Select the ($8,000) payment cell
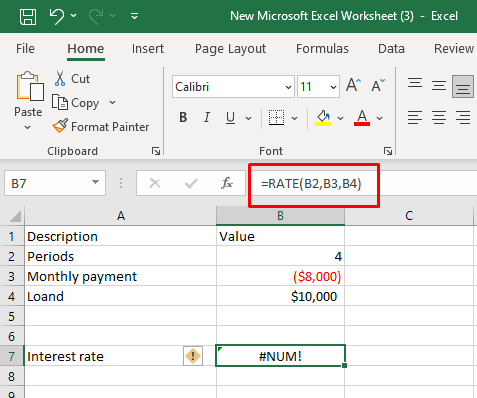The width and height of the screenshot is (477, 398). pyautogui.click(x=280, y=276)
